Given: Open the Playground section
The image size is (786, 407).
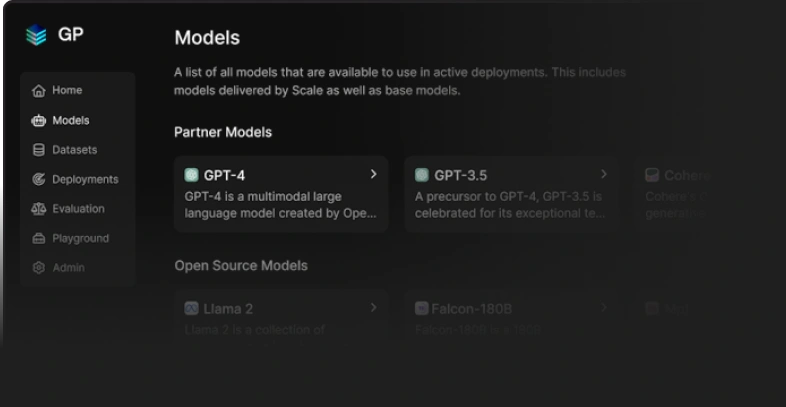Looking at the screenshot, I should point(80,239).
